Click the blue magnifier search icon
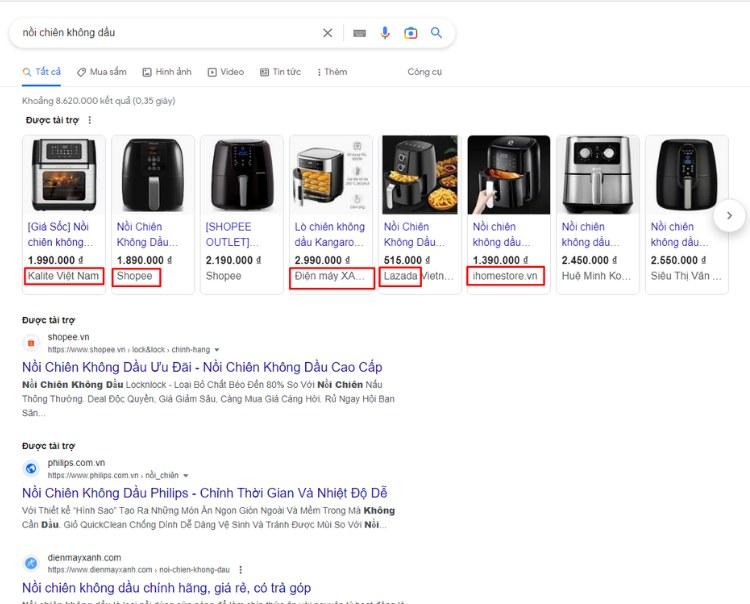 (436, 33)
